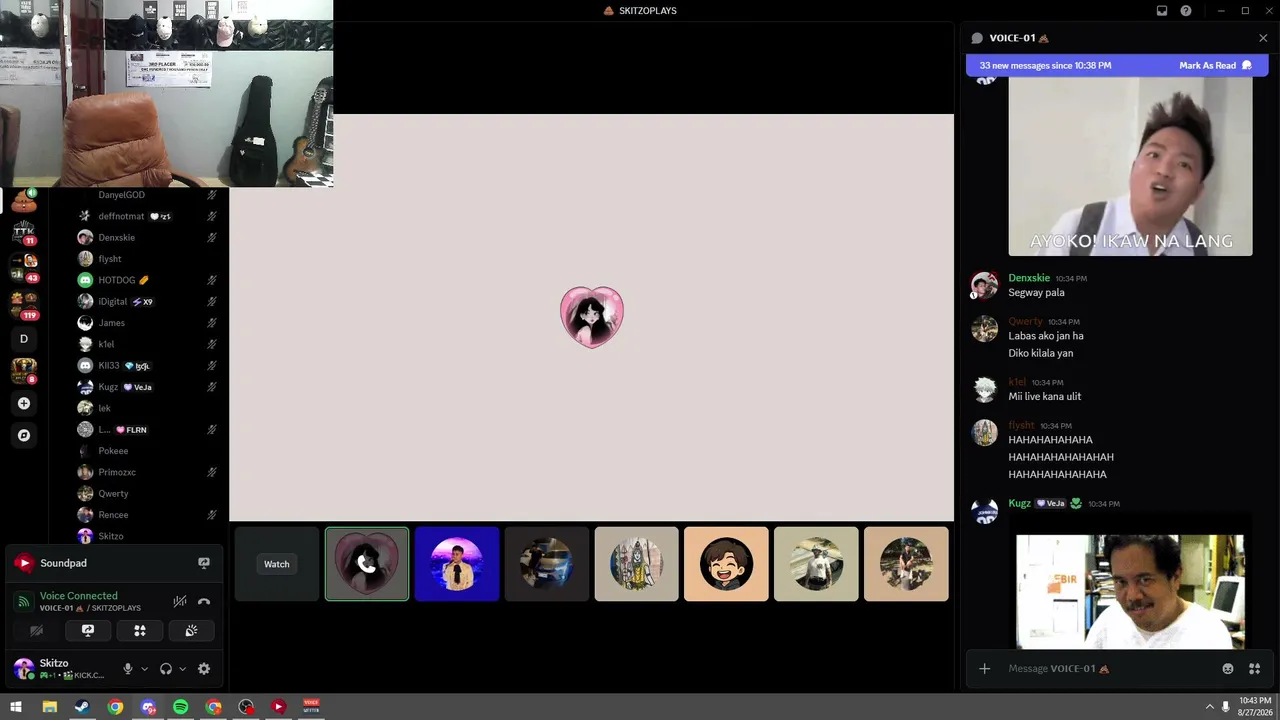Toggle headphone deafen for Skitzo
This screenshot has width=1280, height=720.
tap(166, 669)
